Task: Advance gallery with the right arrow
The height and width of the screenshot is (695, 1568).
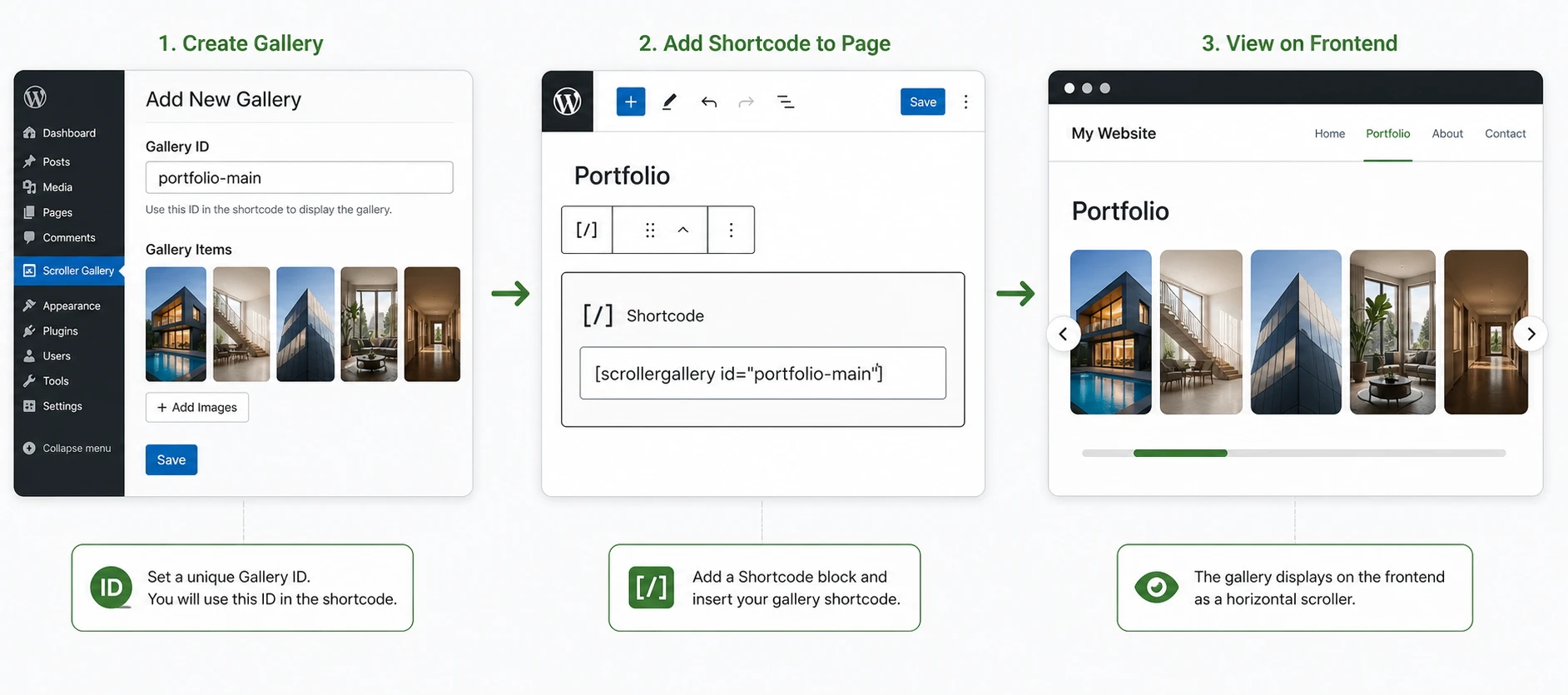Action: click(x=1531, y=334)
